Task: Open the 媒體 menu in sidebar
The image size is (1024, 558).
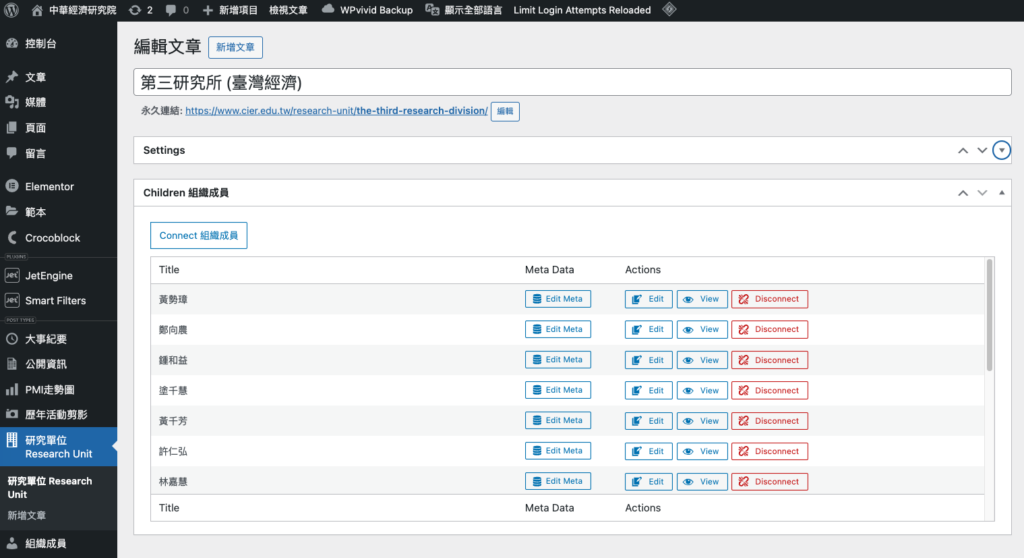Action: pos(35,102)
